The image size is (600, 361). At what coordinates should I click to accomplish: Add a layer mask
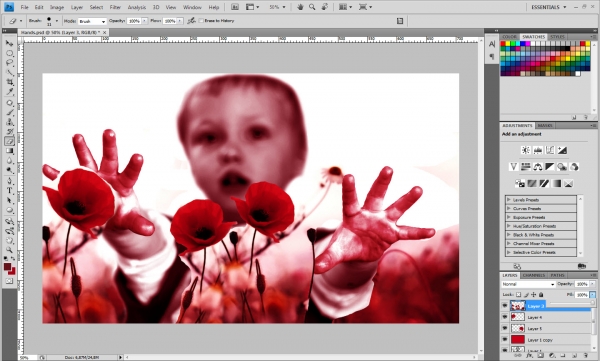[x=540, y=356]
